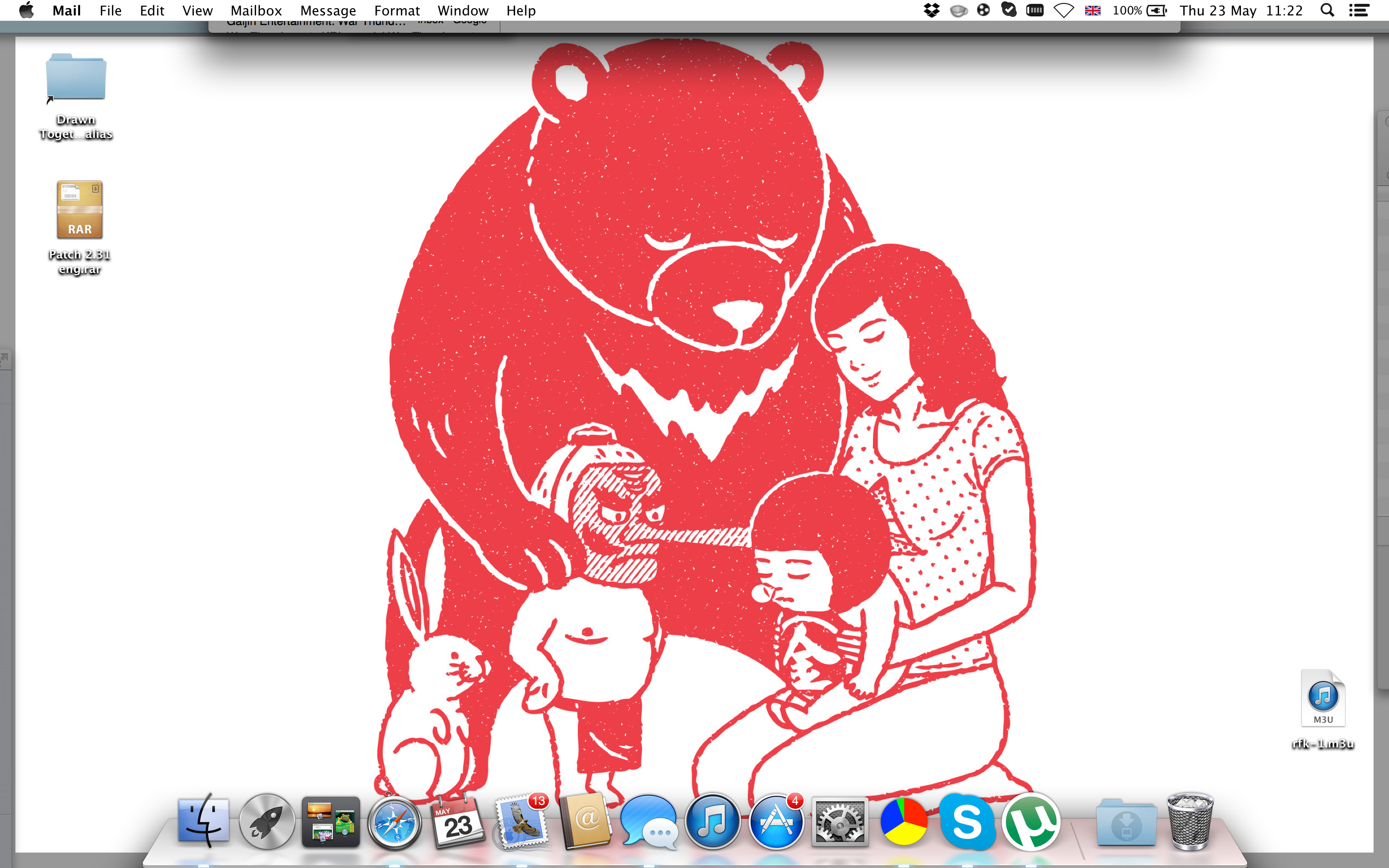
Task: Open the Wi-Fi status menu
Action: pyautogui.click(x=1063, y=10)
